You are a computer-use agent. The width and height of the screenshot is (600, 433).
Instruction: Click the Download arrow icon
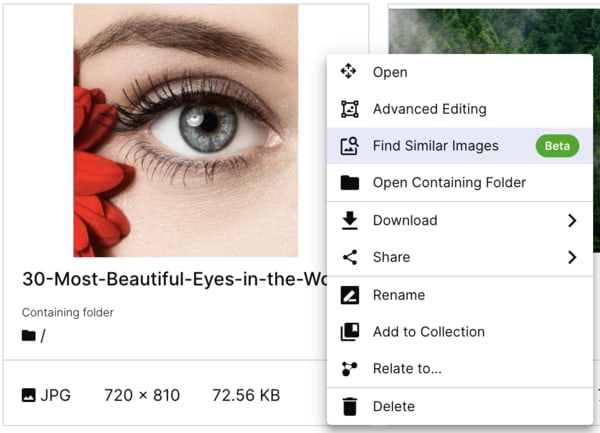point(350,220)
